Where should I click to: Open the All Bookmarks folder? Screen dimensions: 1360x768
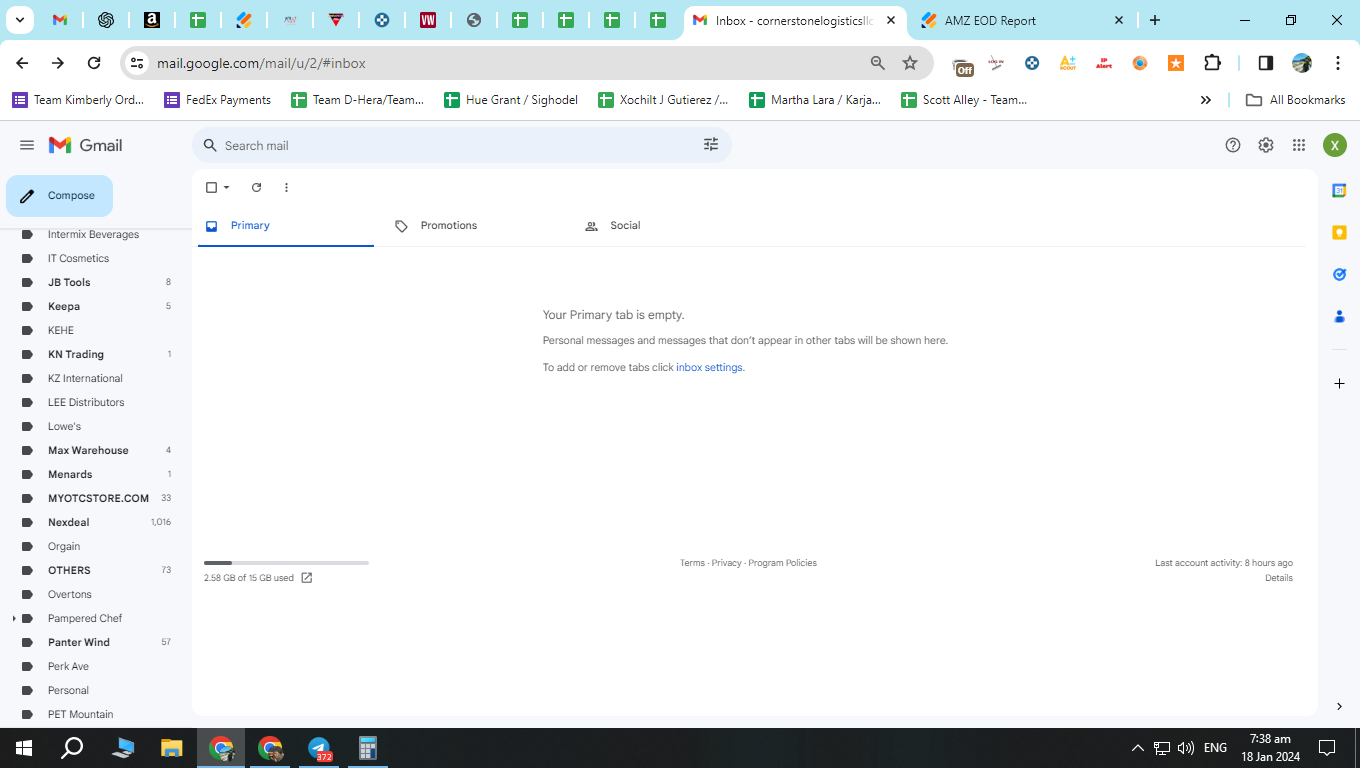click(1295, 100)
